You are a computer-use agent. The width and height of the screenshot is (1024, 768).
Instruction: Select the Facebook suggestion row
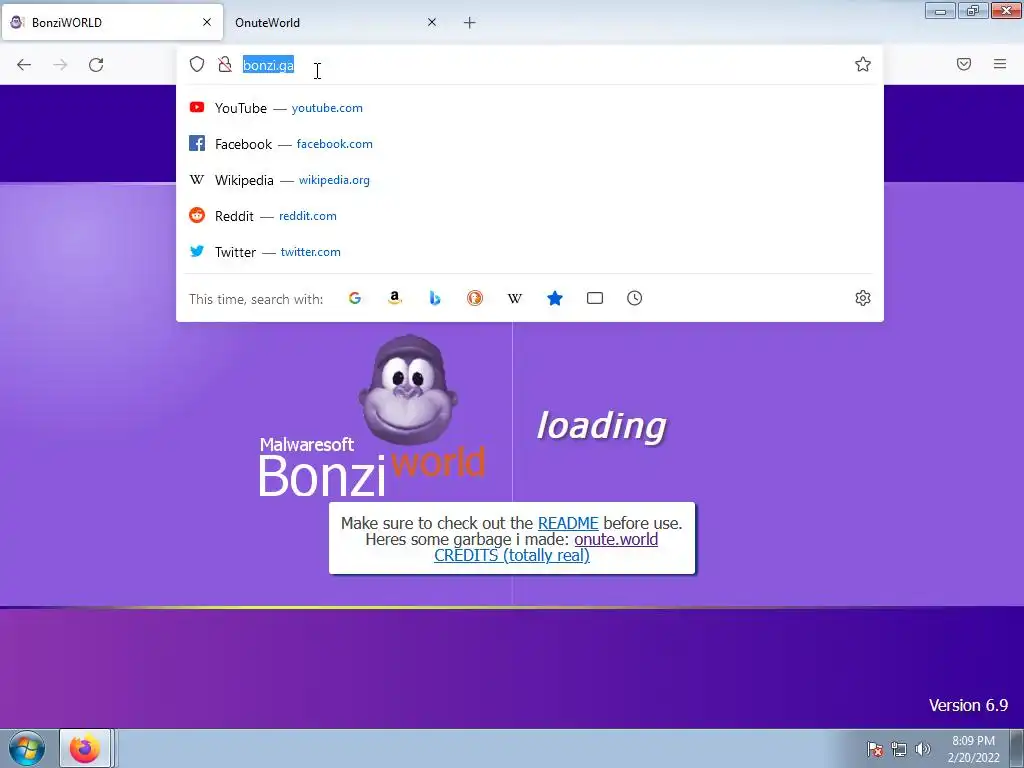530,144
